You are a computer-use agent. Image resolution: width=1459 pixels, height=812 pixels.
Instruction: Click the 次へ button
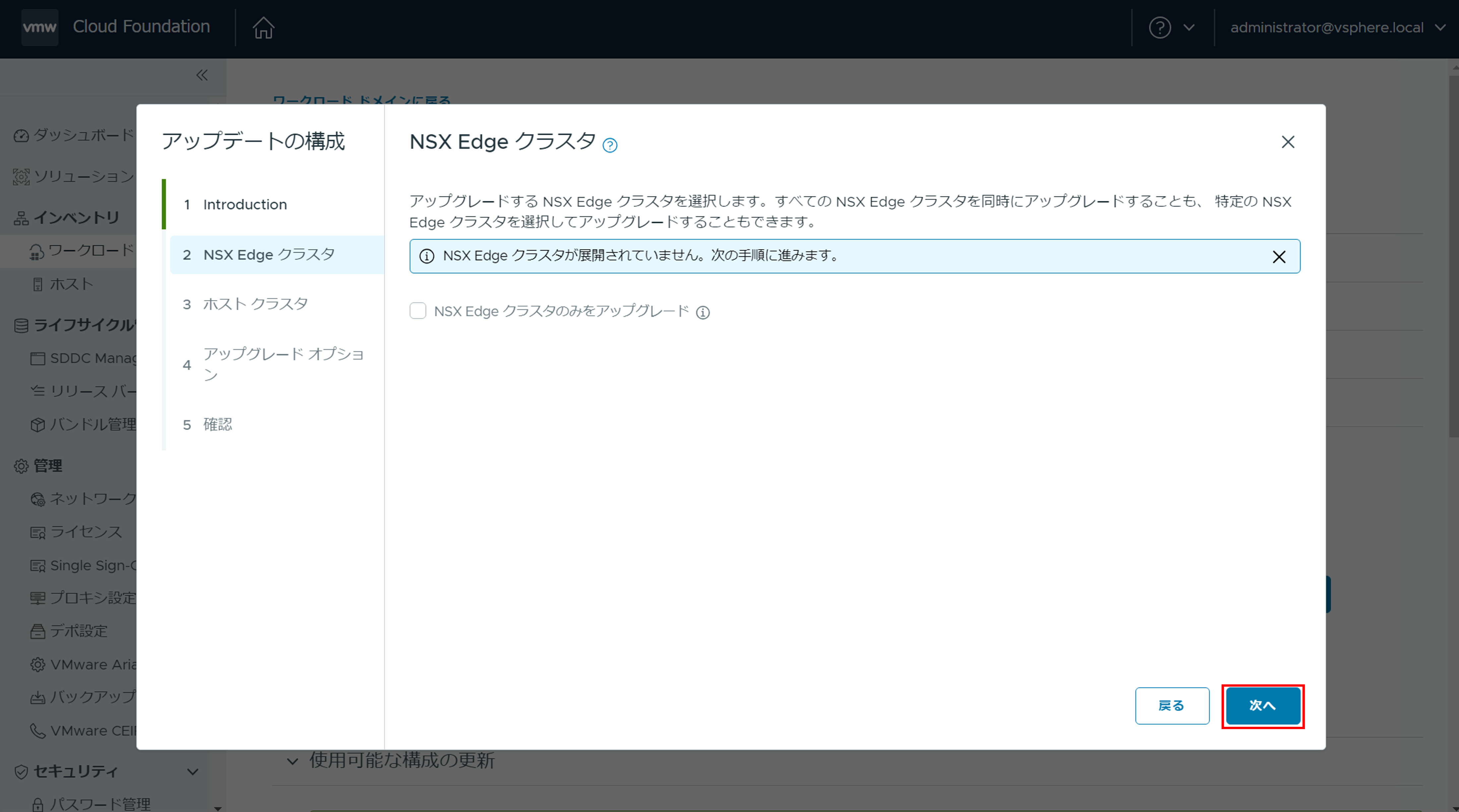coord(1263,705)
